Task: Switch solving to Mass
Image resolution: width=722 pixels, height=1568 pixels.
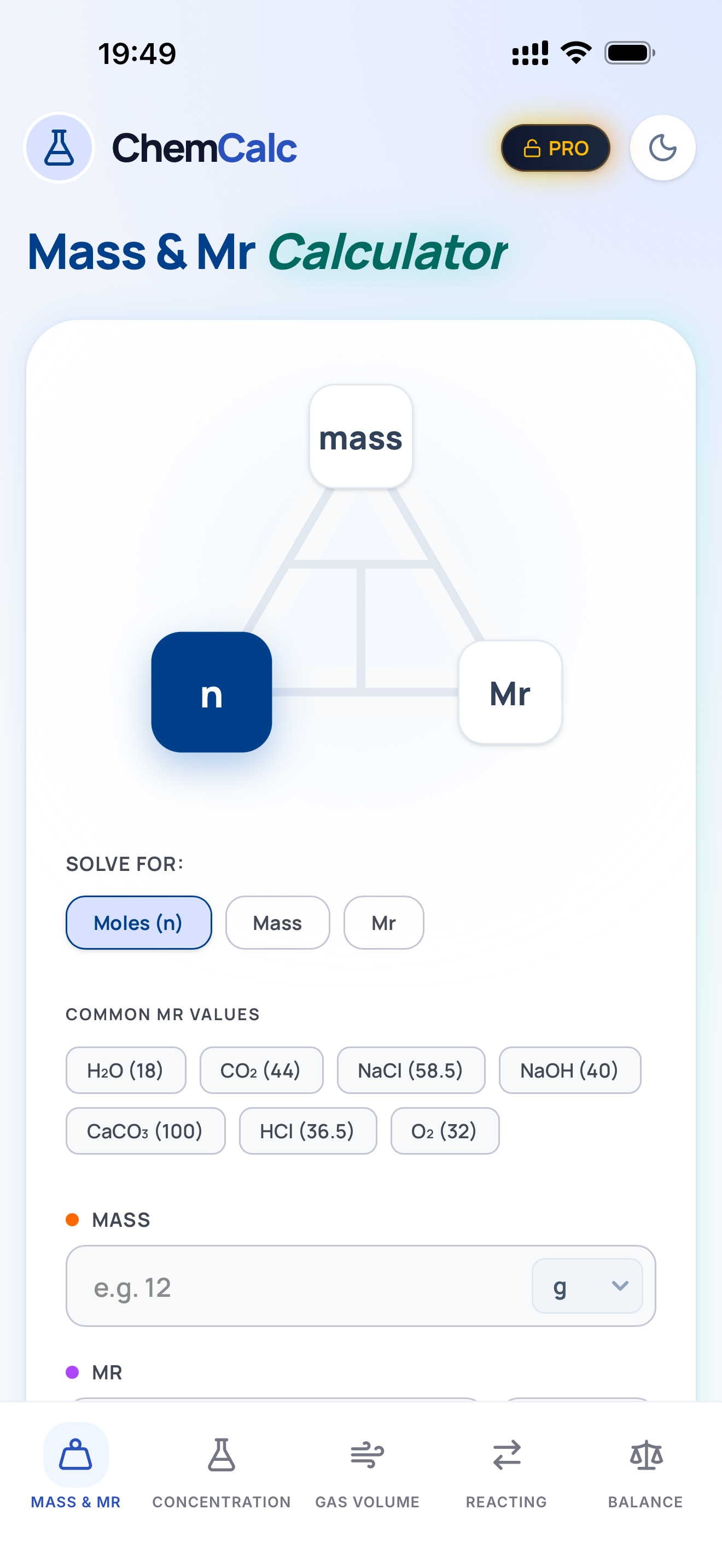Action: (x=278, y=923)
